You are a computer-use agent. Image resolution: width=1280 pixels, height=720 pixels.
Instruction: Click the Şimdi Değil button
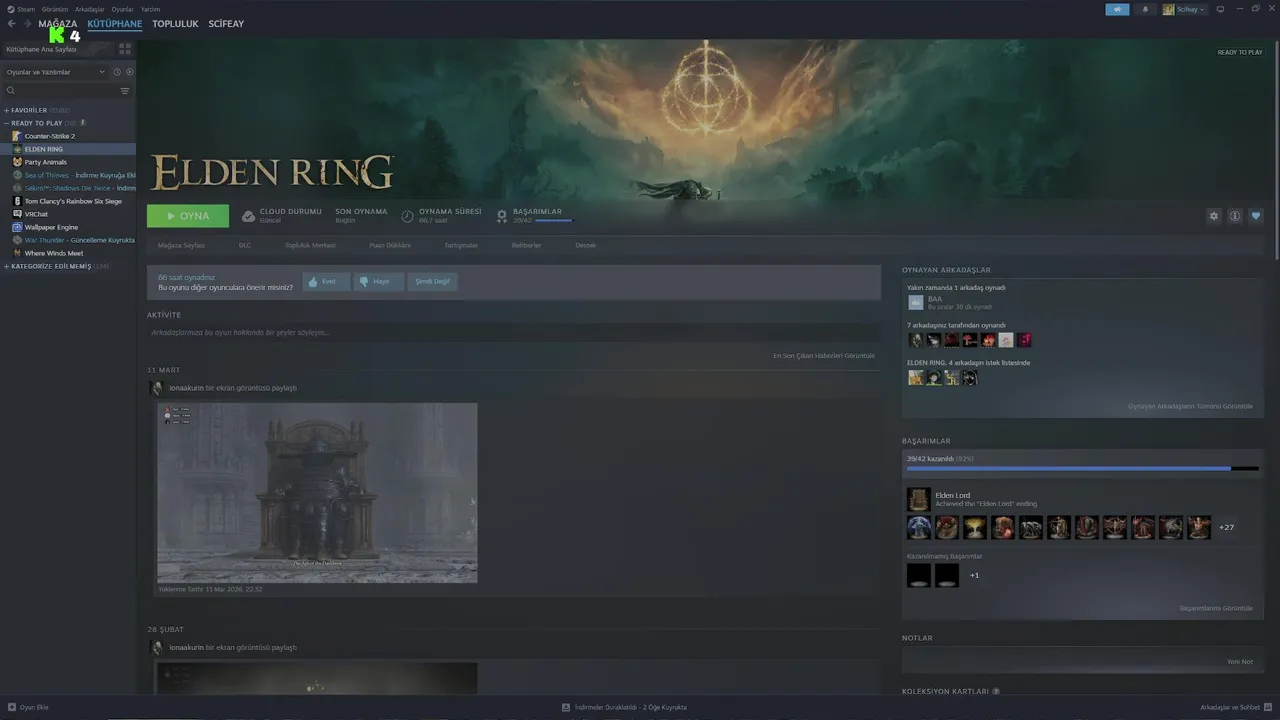(432, 281)
